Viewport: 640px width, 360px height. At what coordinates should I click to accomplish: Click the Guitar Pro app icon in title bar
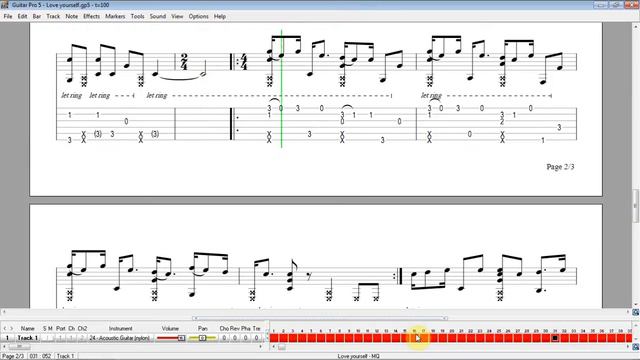[4, 5]
